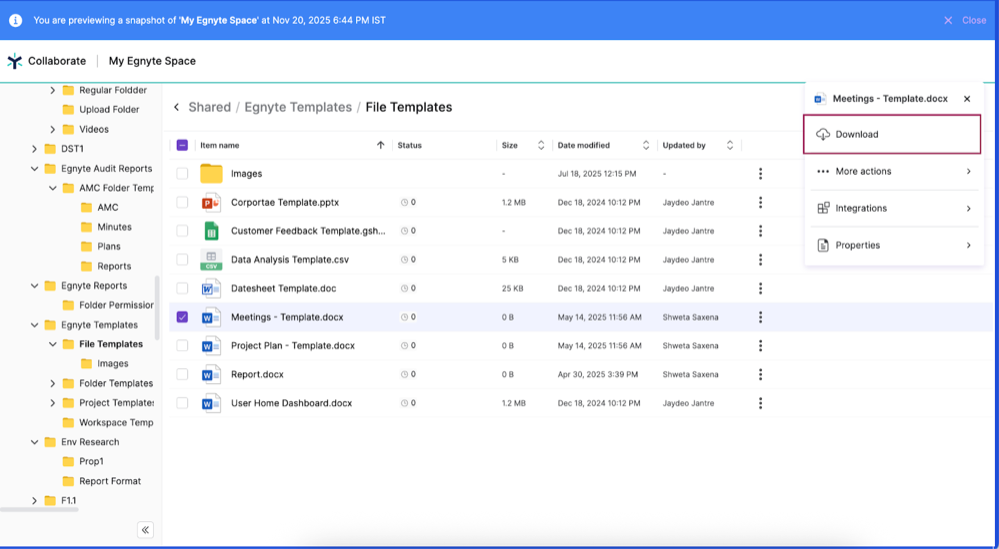Viewport: 999px width, 549px height.
Task: Click the Customer Feedback Template sheets icon
Action: [x=211, y=231]
